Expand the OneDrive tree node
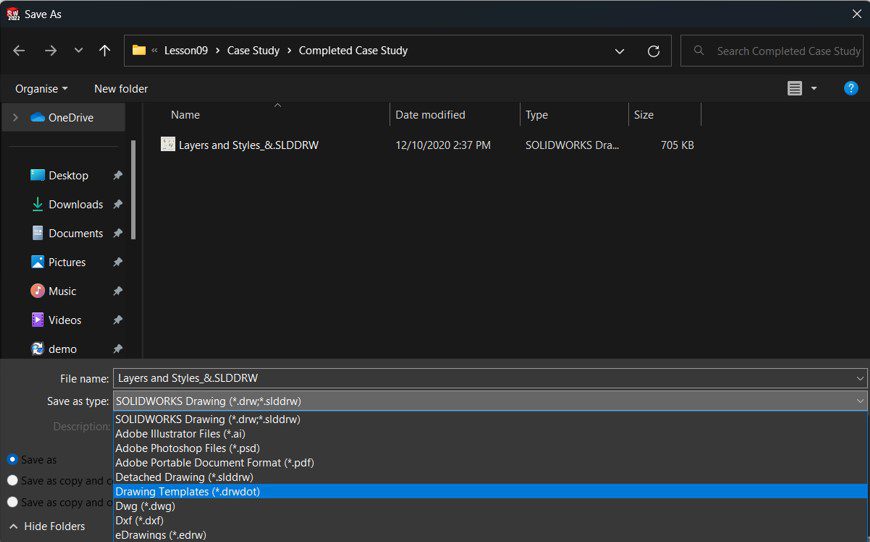The image size is (870, 542). (x=14, y=118)
